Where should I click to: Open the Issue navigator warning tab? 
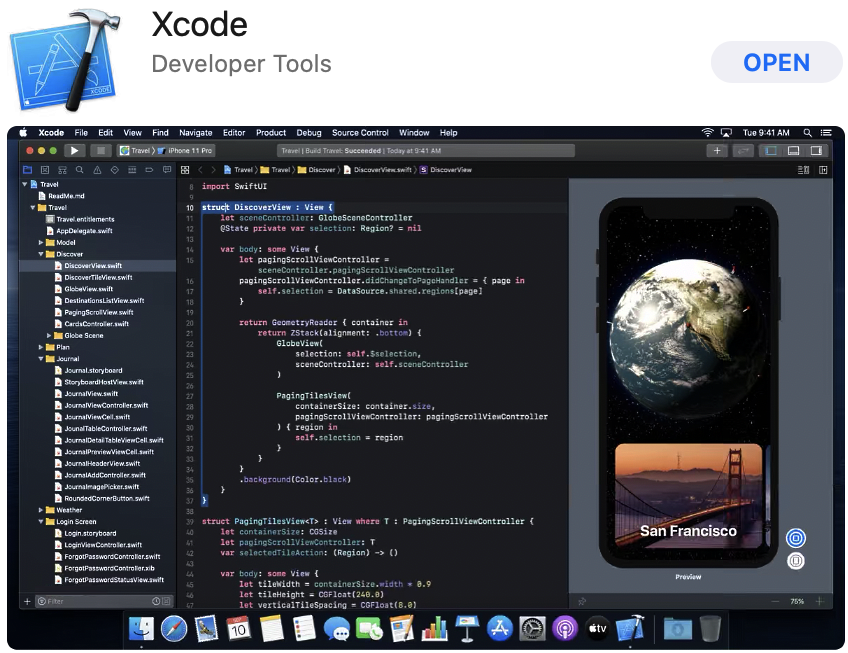click(97, 170)
